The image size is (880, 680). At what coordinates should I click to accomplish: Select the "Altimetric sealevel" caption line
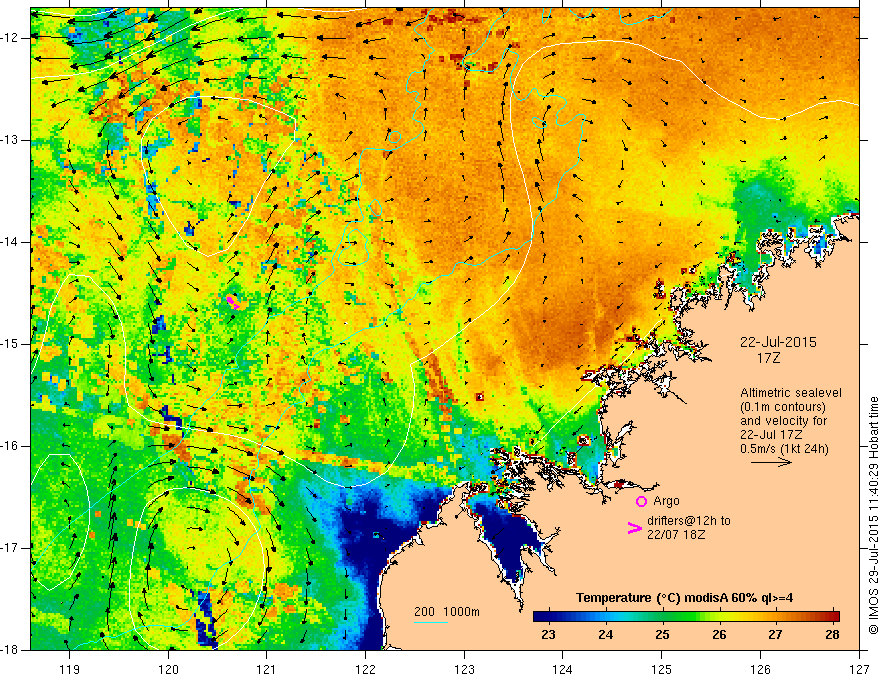[x=791, y=393]
